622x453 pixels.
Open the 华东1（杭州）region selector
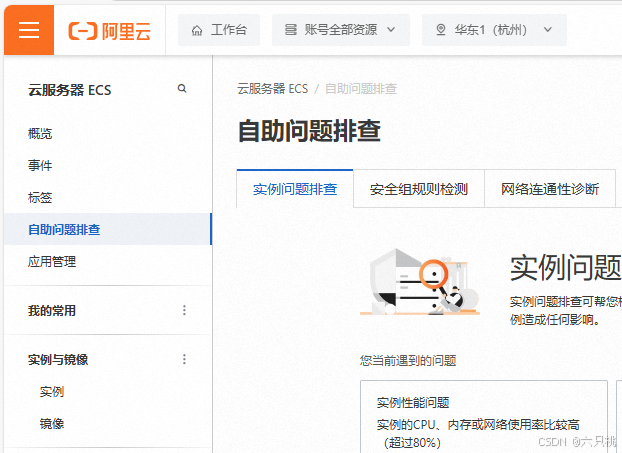pos(494,30)
